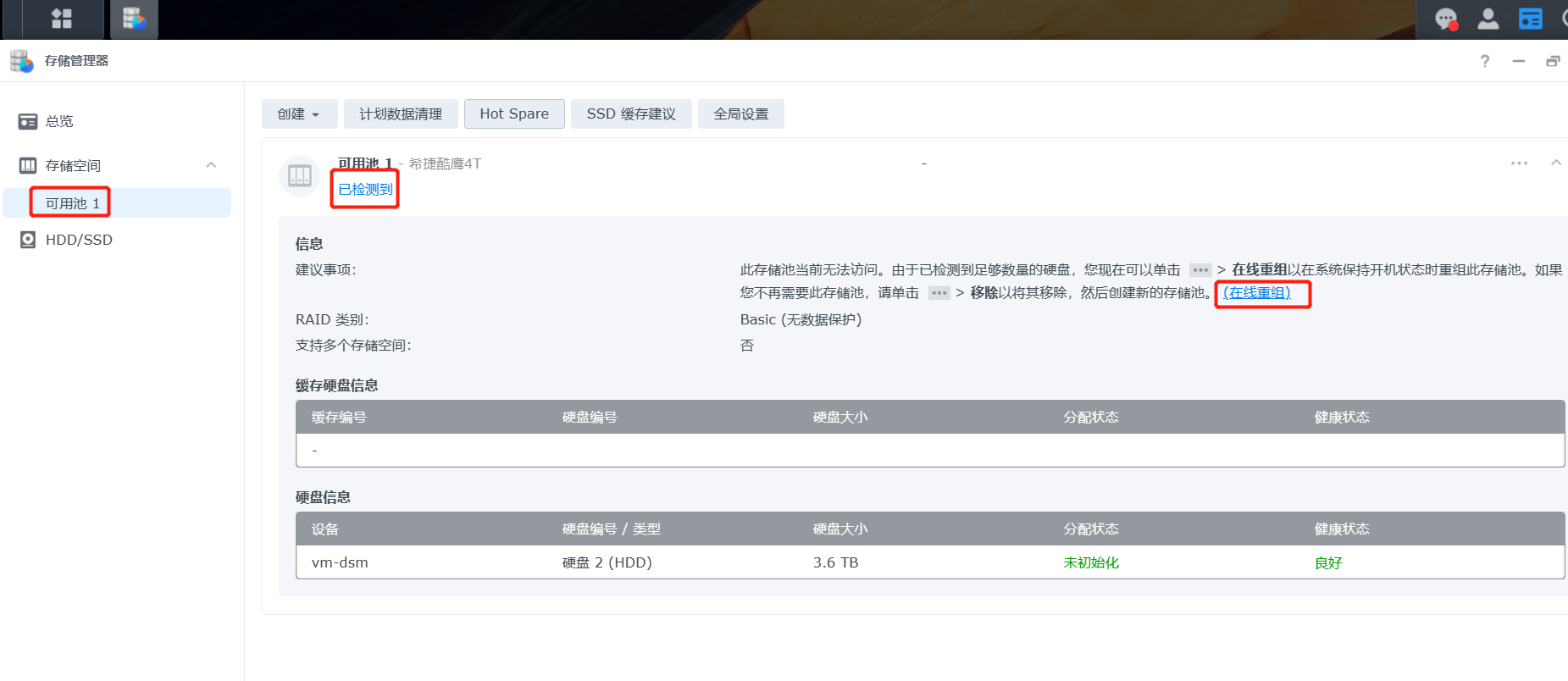
Task: Select HDD/SSD in the sidebar
Action: 79,241
